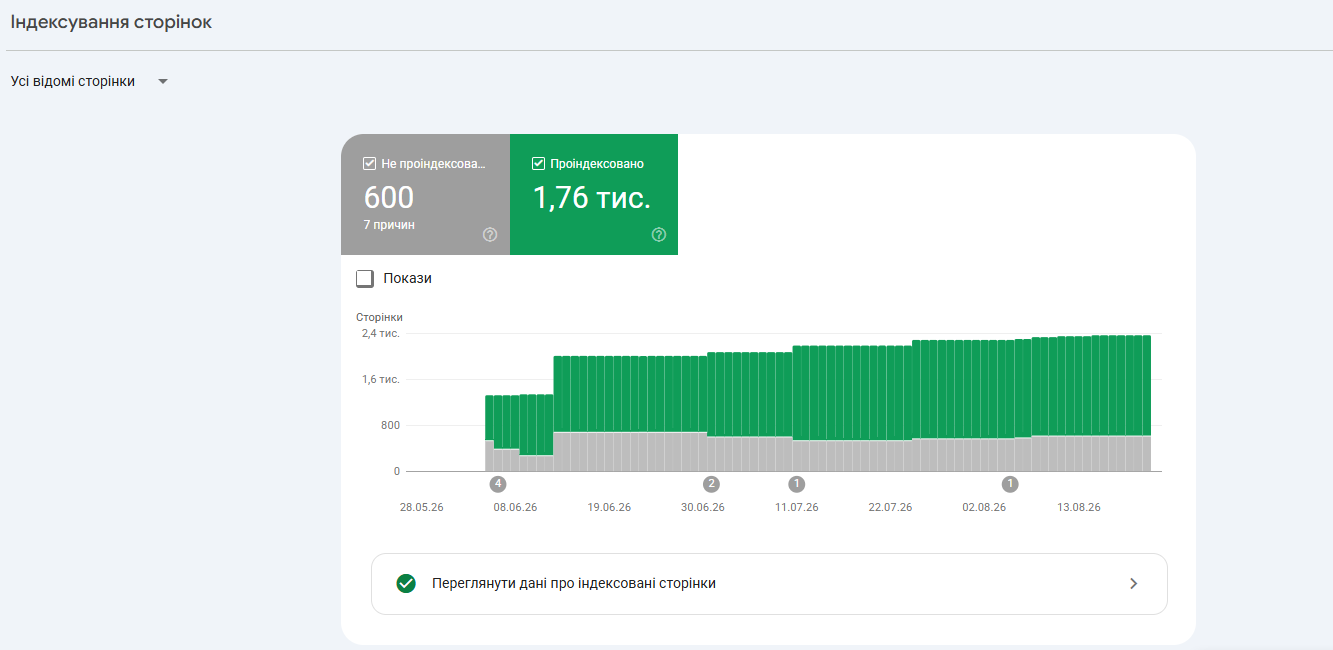
Task: Uncheck the Проіндексовано checkbox
Action: [539, 163]
